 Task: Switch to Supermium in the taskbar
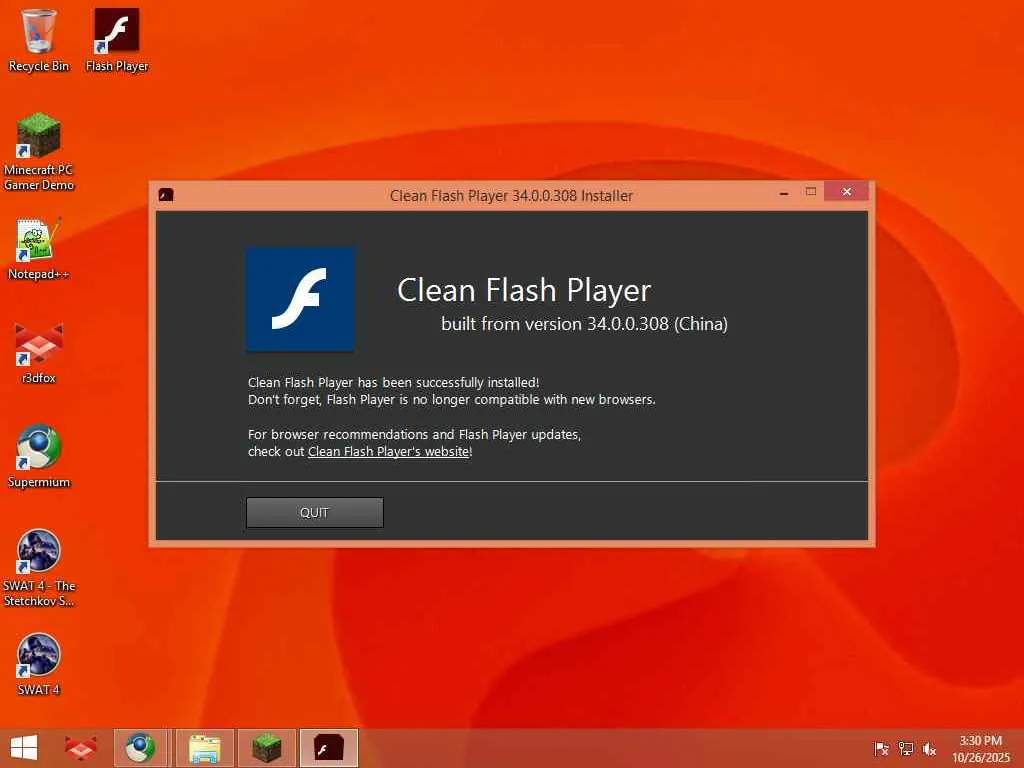pyautogui.click(x=140, y=748)
